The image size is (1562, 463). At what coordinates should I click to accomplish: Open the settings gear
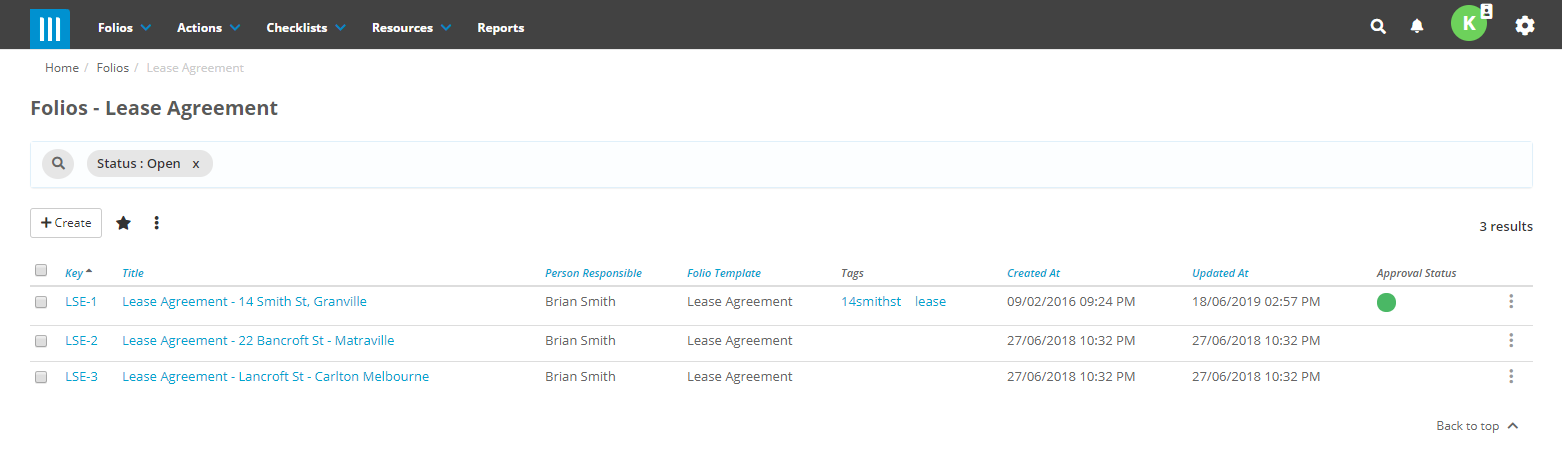tap(1524, 27)
